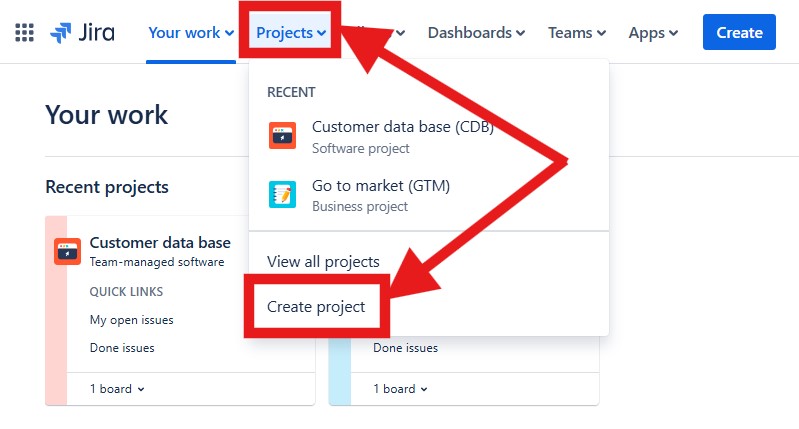Expand the 1 board dropdown on Customer data base card
This screenshot has height=429, width=799.
[118, 389]
